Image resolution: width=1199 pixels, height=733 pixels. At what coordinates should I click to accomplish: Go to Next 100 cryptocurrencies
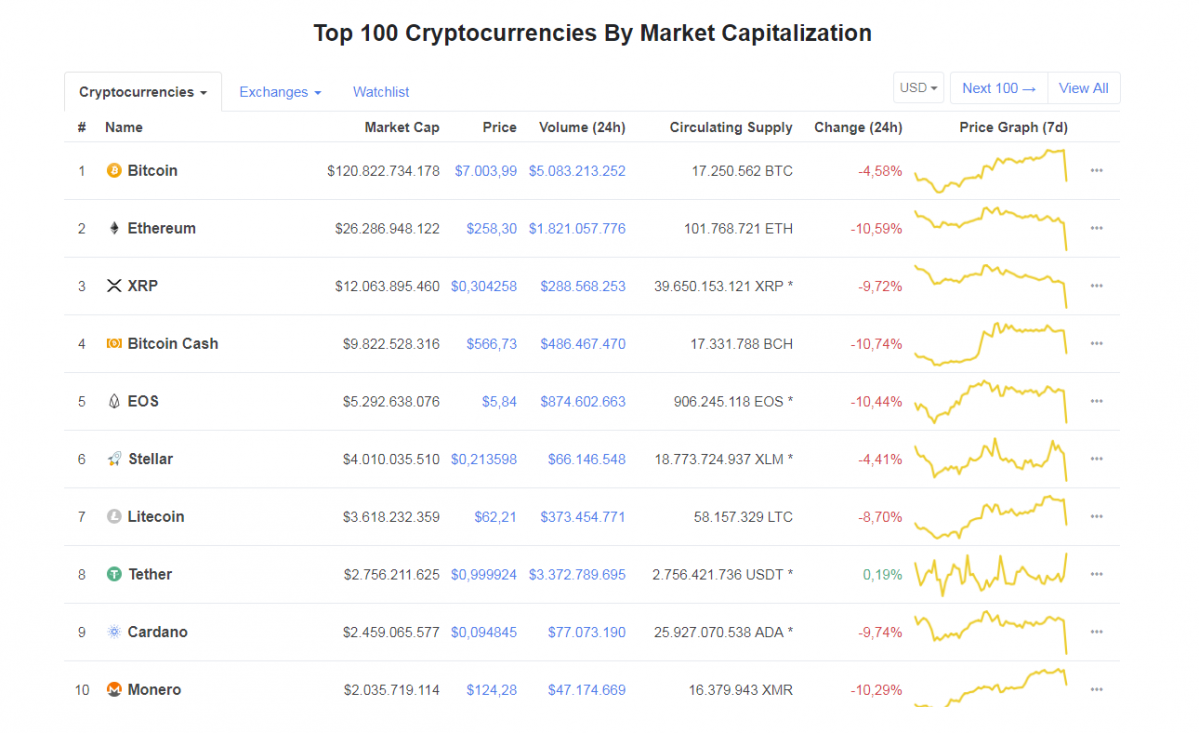(998, 88)
